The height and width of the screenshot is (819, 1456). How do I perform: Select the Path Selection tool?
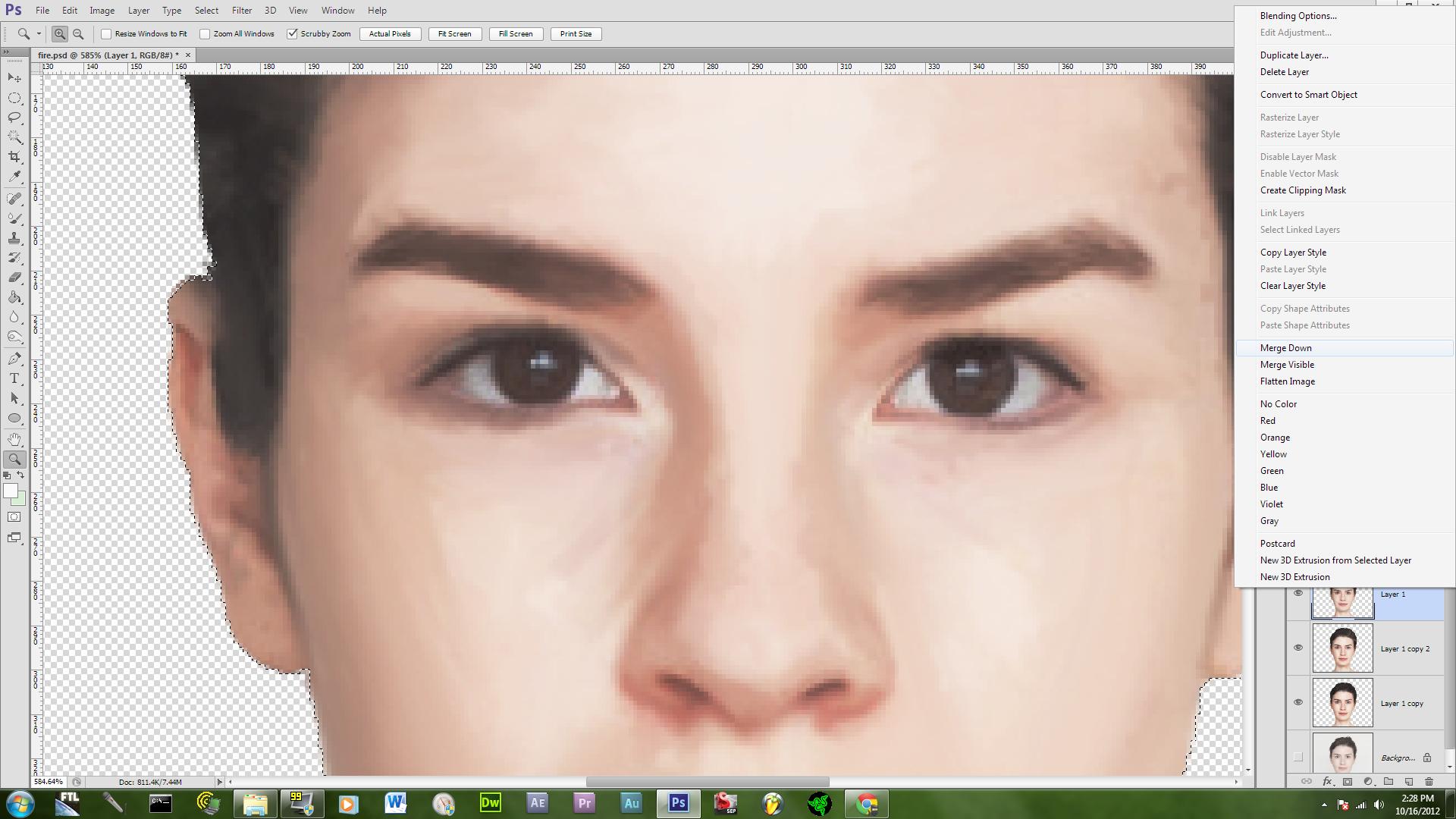point(14,398)
